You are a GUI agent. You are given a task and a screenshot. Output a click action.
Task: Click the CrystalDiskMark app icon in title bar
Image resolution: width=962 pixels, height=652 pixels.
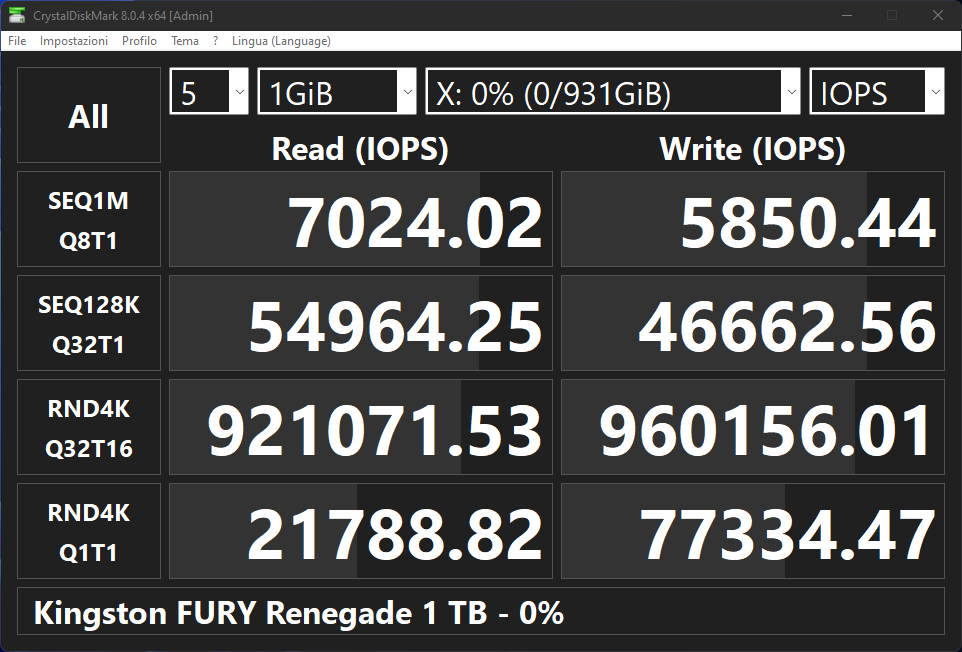click(17, 15)
